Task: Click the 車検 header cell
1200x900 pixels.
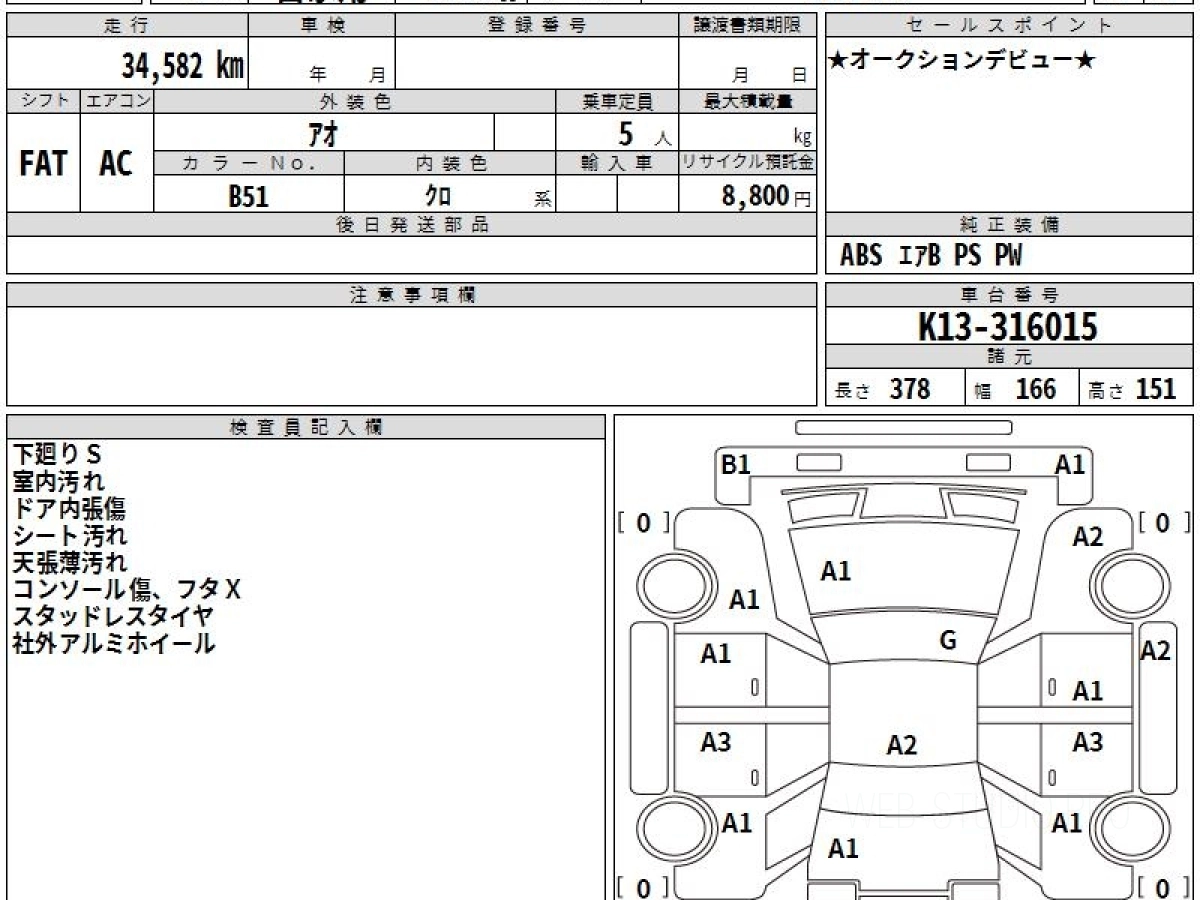Action: coord(322,26)
